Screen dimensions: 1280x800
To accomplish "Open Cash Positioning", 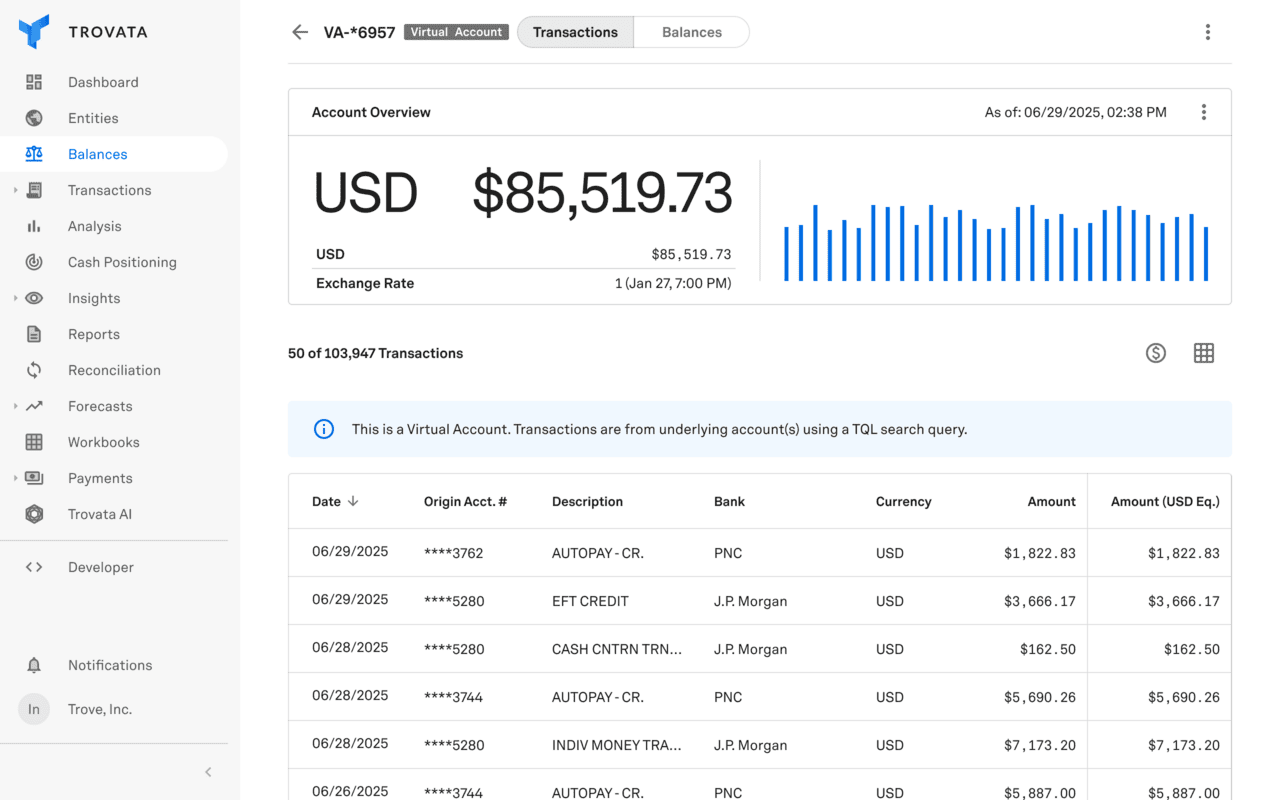I will 122,261.
